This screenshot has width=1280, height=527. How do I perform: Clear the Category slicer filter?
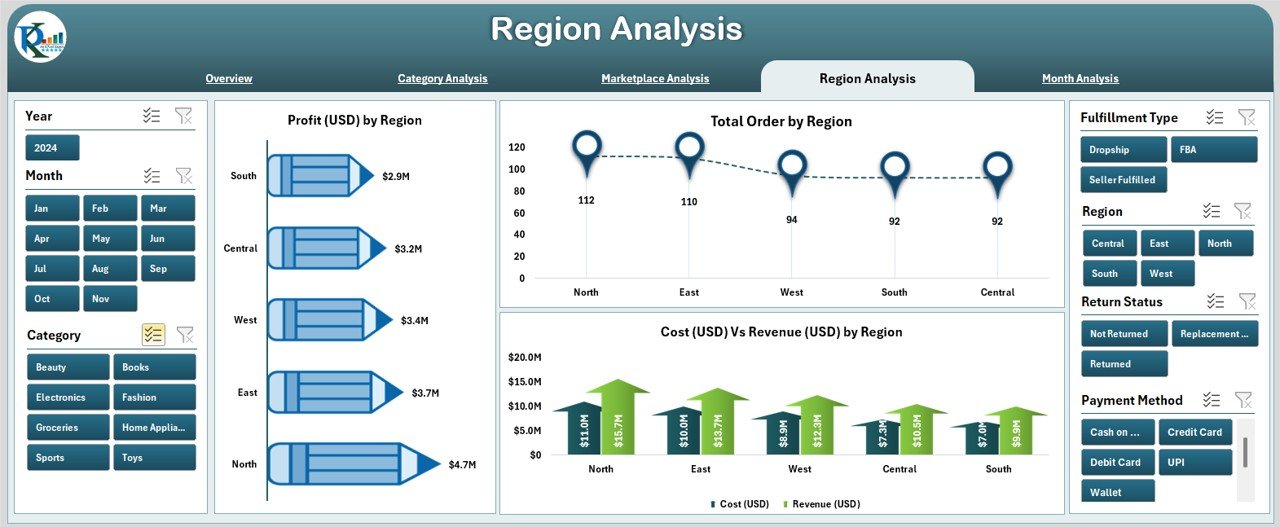coord(185,334)
